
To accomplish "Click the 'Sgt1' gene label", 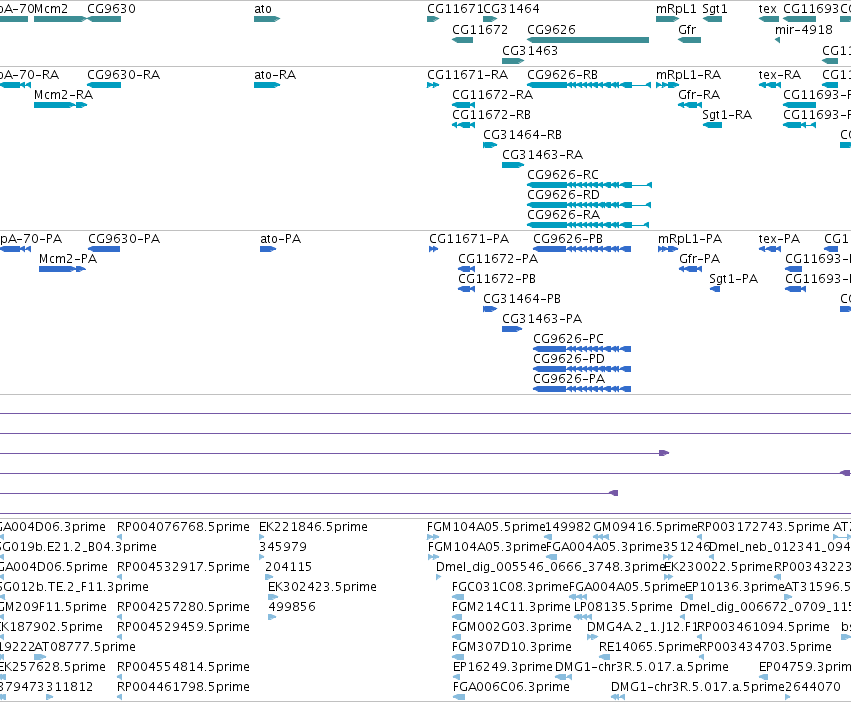I will [x=715, y=9].
